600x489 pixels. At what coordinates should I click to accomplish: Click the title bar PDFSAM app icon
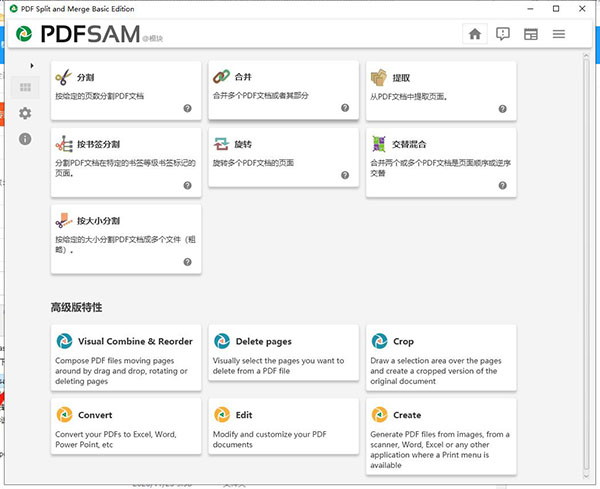(13, 8)
